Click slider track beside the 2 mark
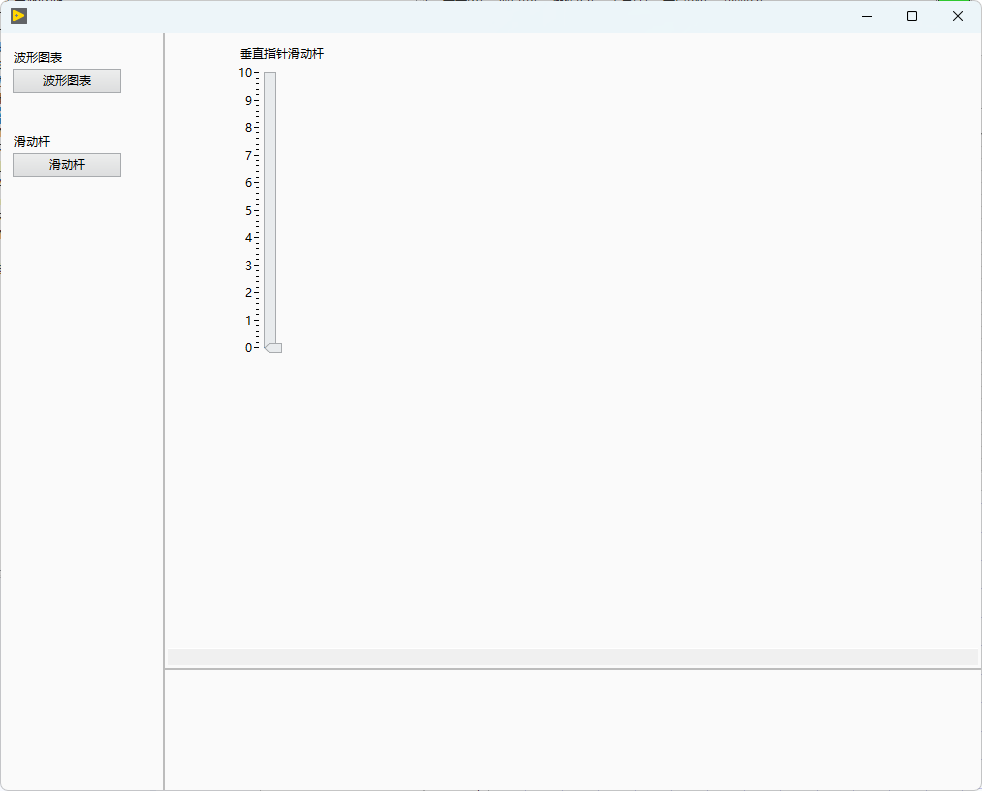The width and height of the screenshot is (982, 791). point(270,292)
